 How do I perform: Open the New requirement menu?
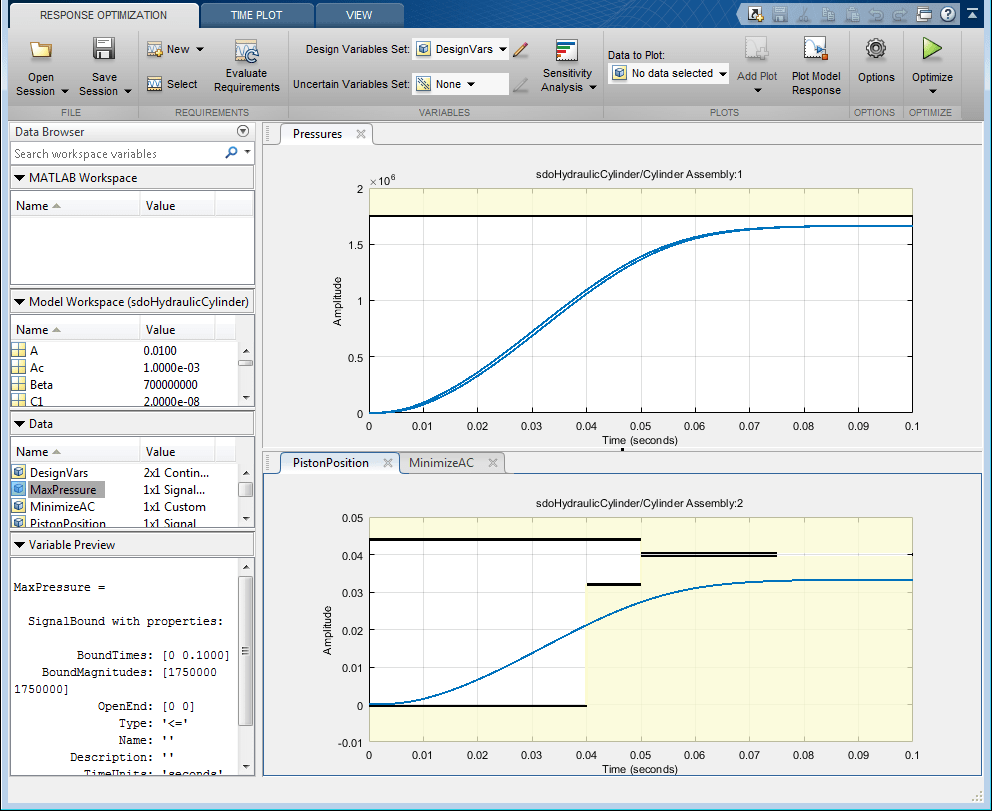pos(176,49)
